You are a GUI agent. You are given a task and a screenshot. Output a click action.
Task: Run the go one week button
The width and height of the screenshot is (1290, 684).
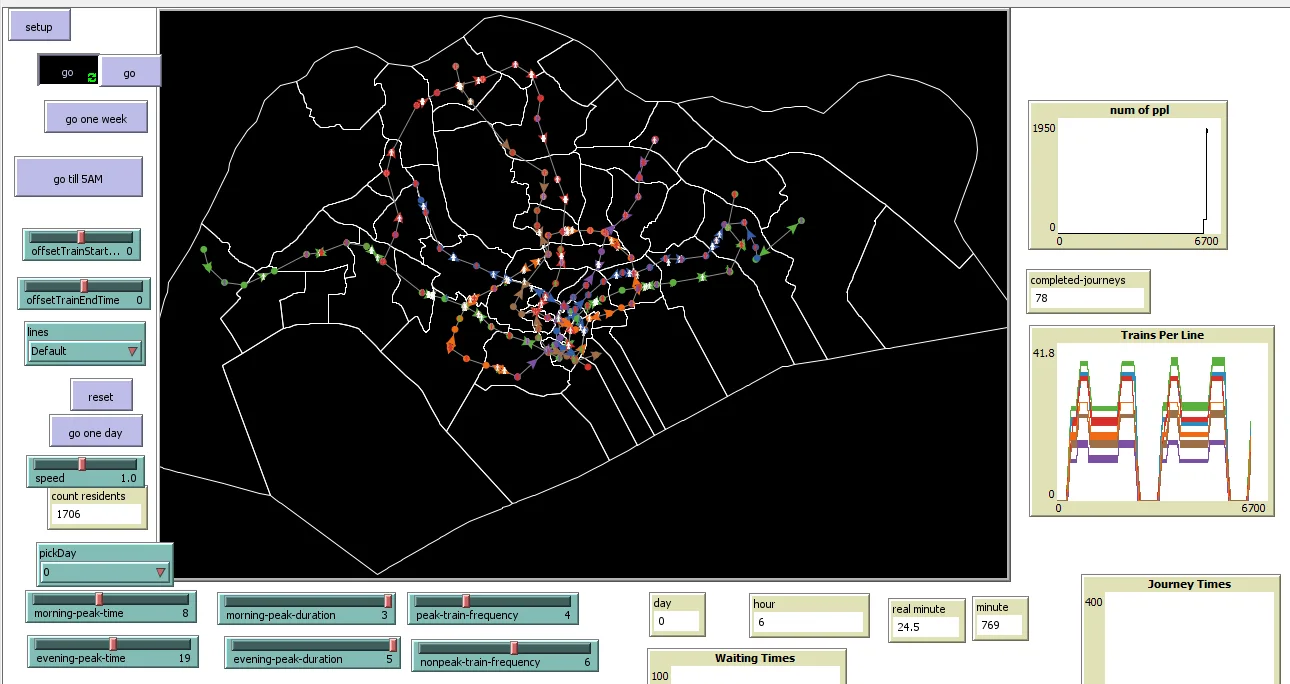point(97,118)
